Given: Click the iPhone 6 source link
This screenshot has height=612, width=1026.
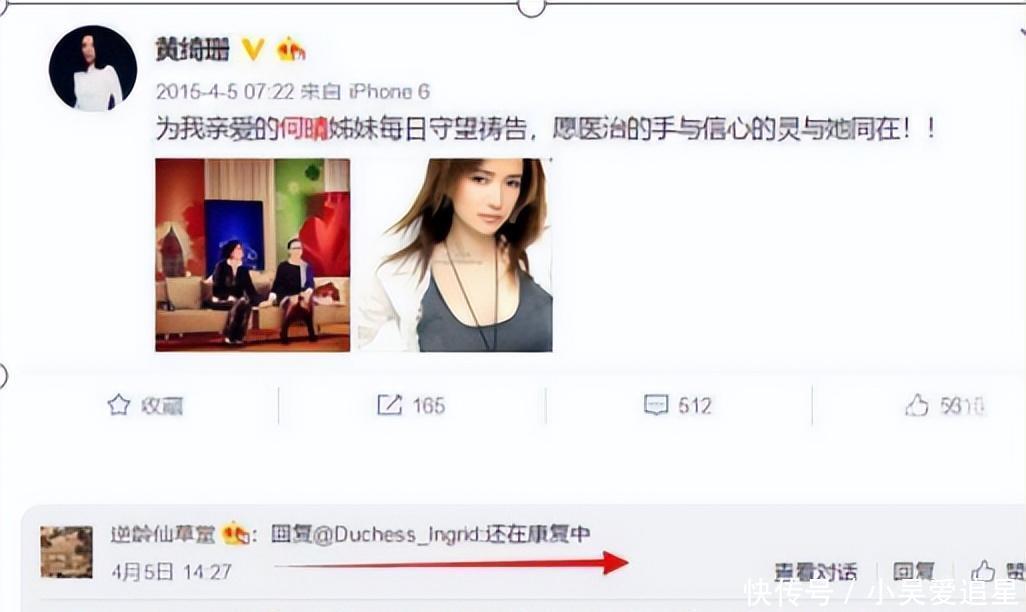Looking at the screenshot, I should [x=389, y=92].
